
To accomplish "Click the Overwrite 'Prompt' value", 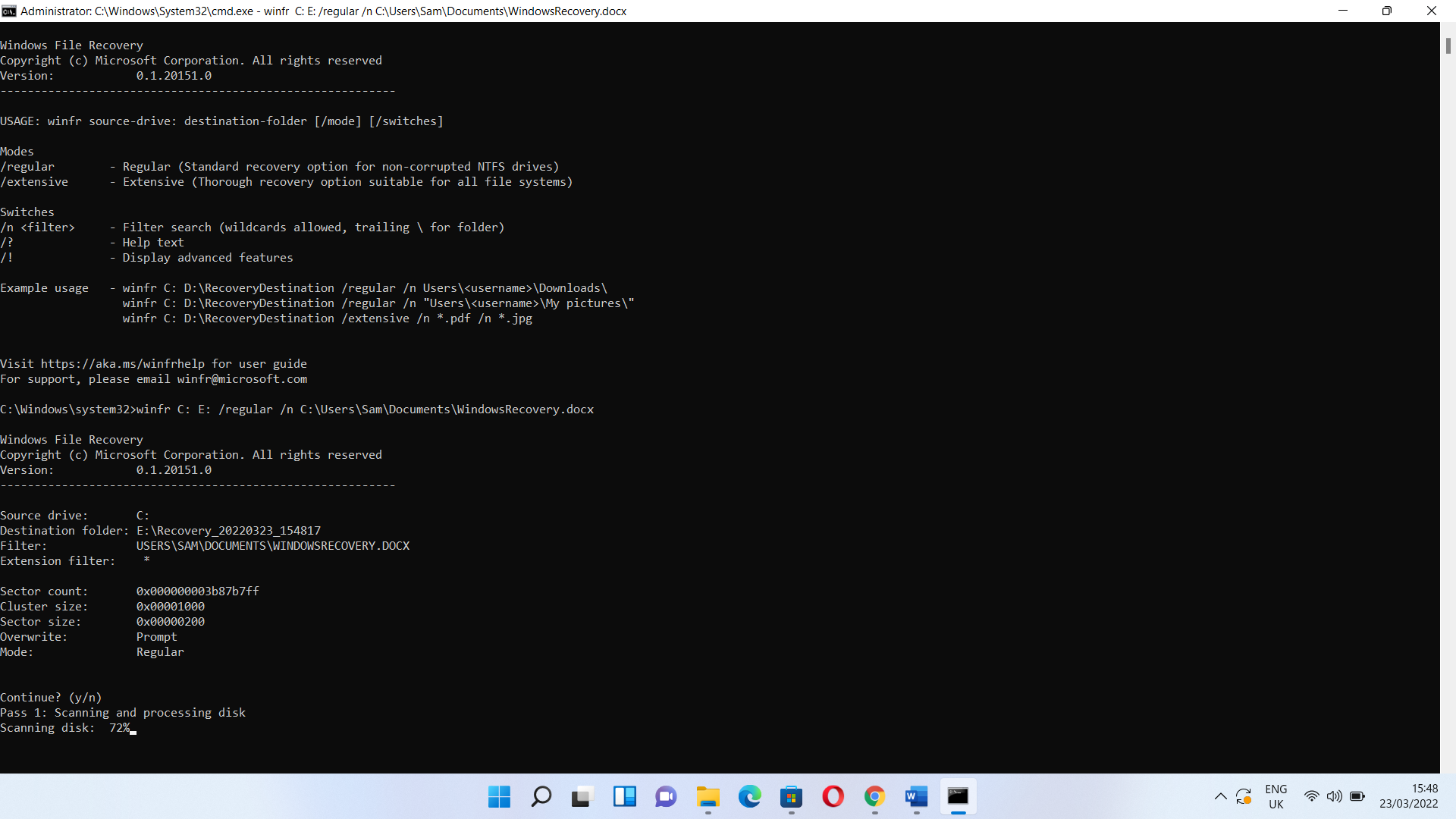I will pos(156,637).
